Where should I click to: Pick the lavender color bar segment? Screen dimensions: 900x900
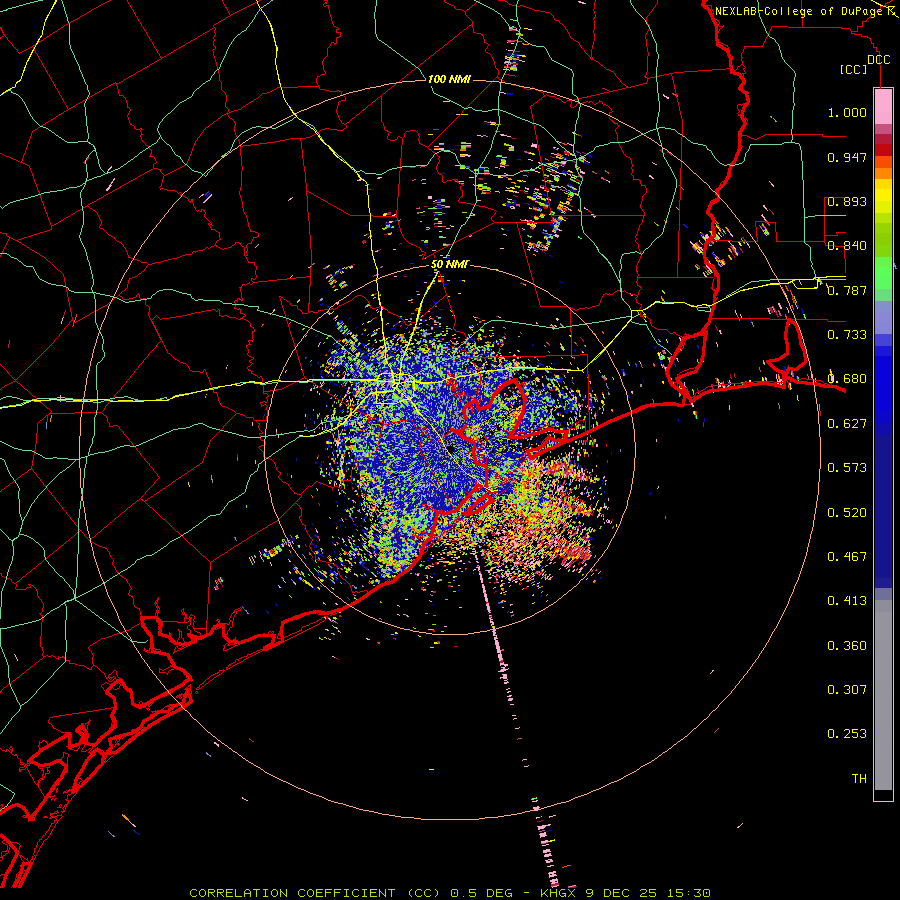pos(883,317)
